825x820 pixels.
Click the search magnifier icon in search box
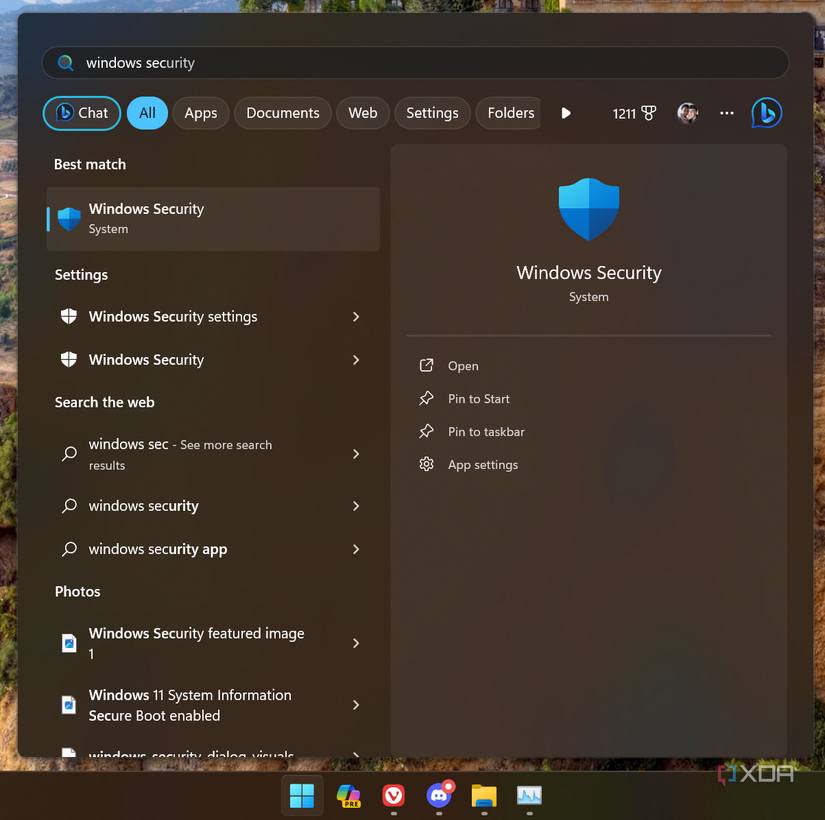pos(66,63)
